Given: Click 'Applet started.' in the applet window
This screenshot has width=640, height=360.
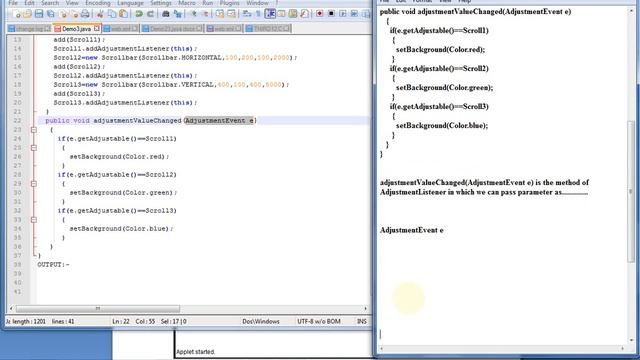Looking at the screenshot, I should coord(196,352).
